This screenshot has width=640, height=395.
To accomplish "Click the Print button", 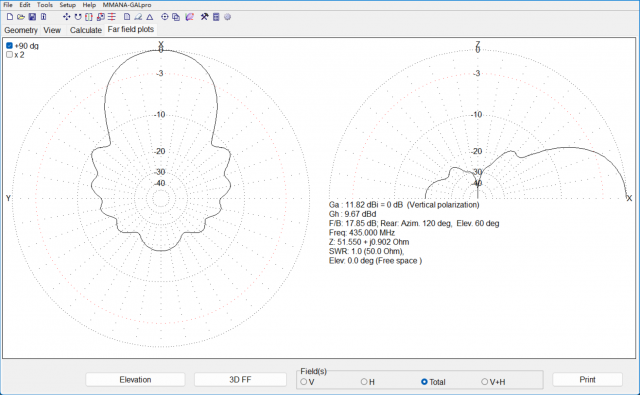I will 587,379.
